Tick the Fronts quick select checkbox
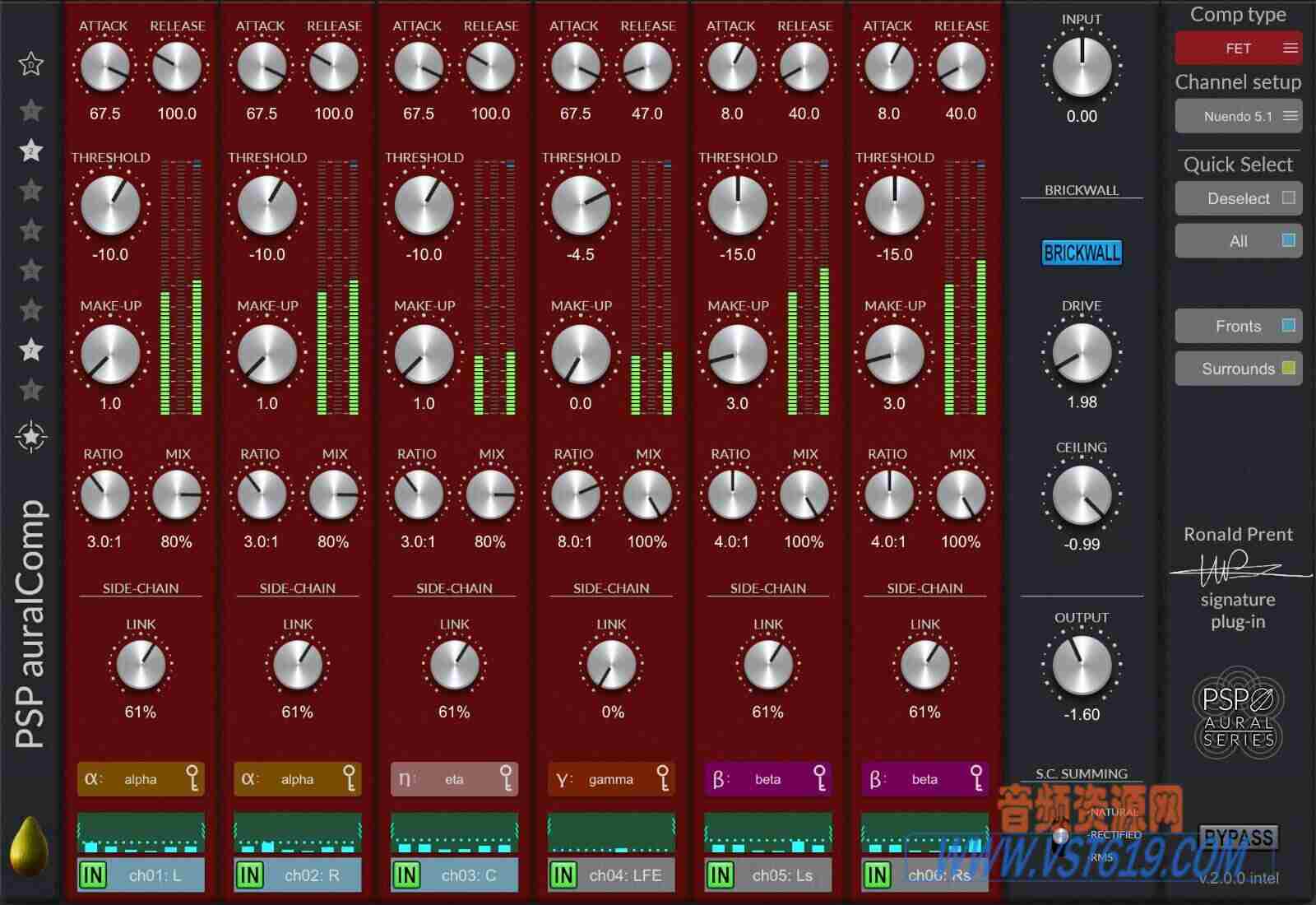Image resolution: width=1316 pixels, height=905 pixels. (x=1288, y=326)
